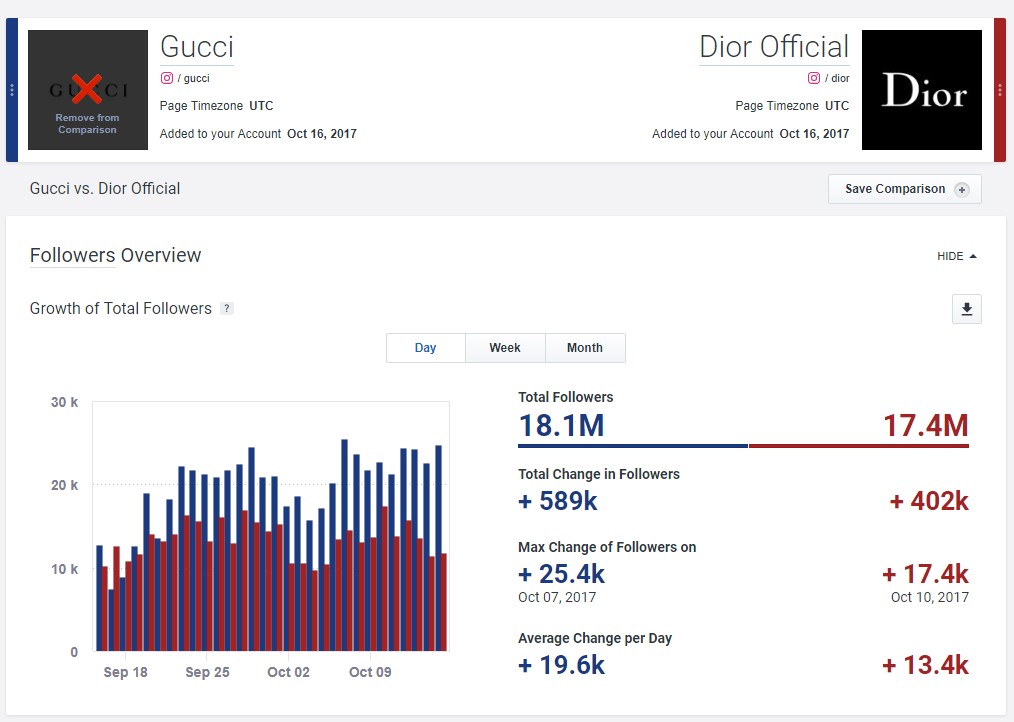Grab the left drag handle dots
This screenshot has height=722, width=1014.
pos(12,90)
